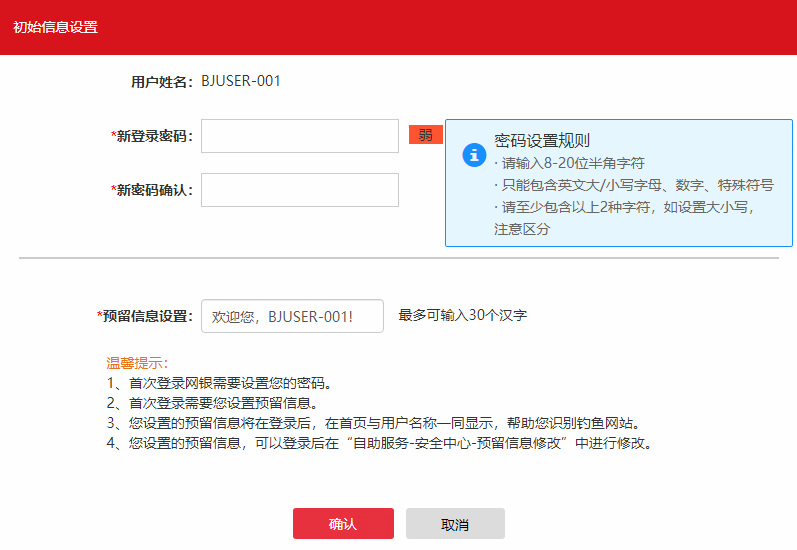Click the 预留信息设置 label text
The height and width of the screenshot is (550, 797).
click(x=146, y=316)
